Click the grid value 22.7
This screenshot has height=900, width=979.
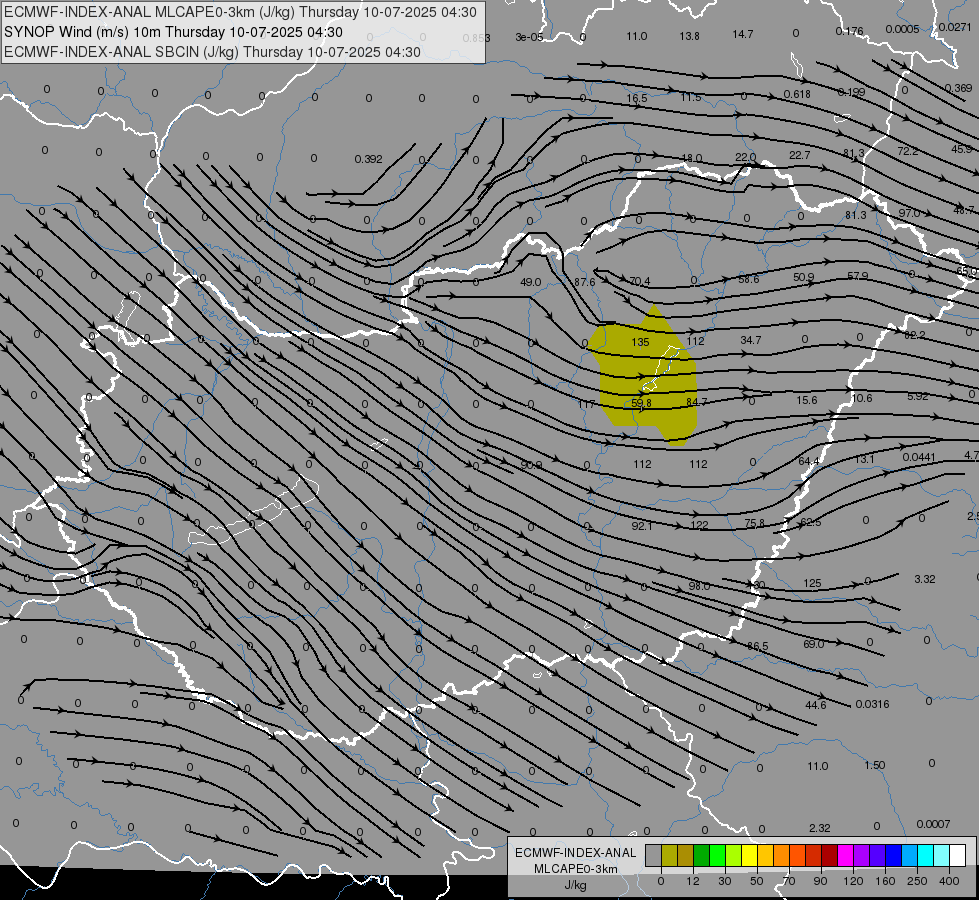point(800,155)
